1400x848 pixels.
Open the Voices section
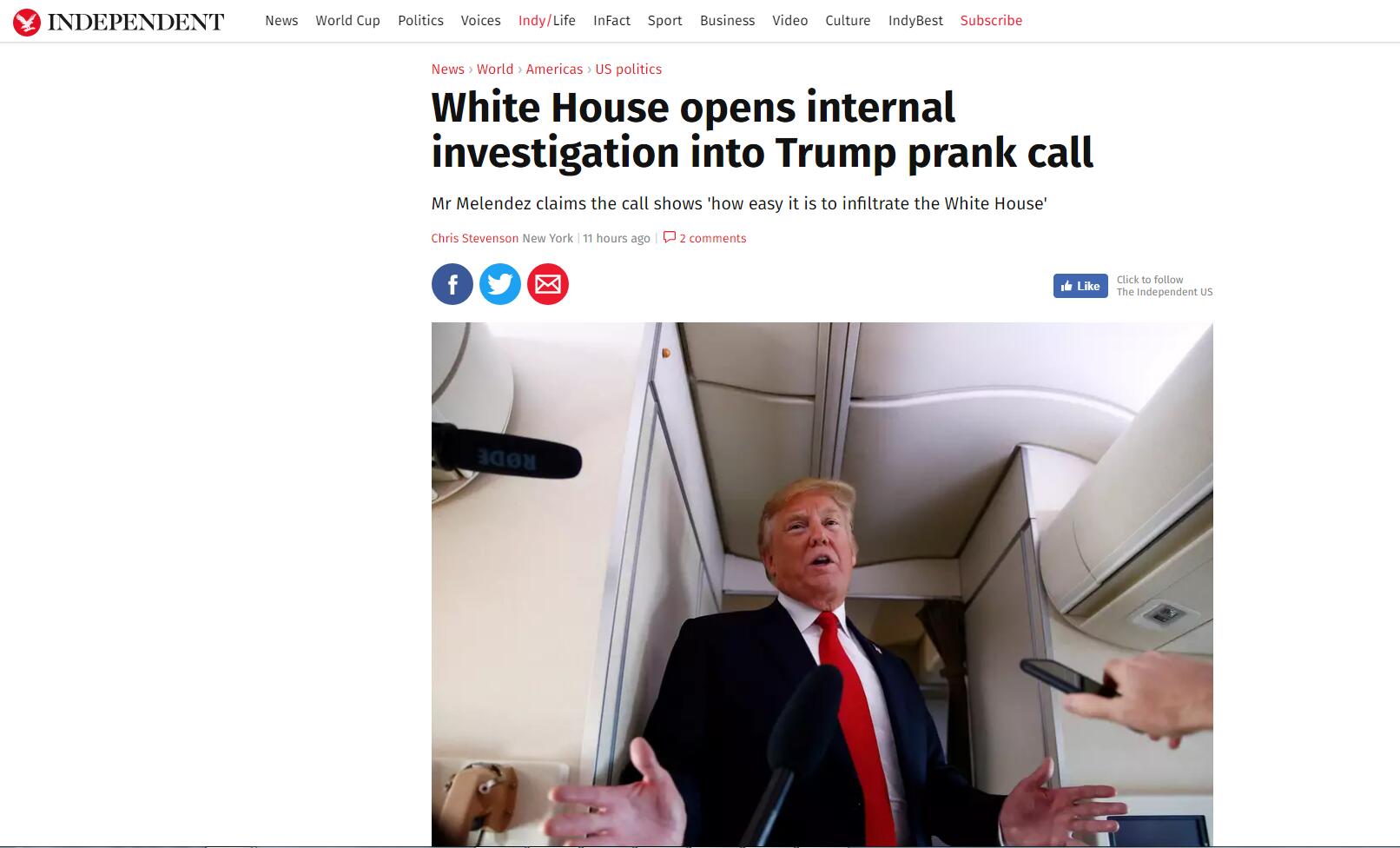(x=480, y=21)
